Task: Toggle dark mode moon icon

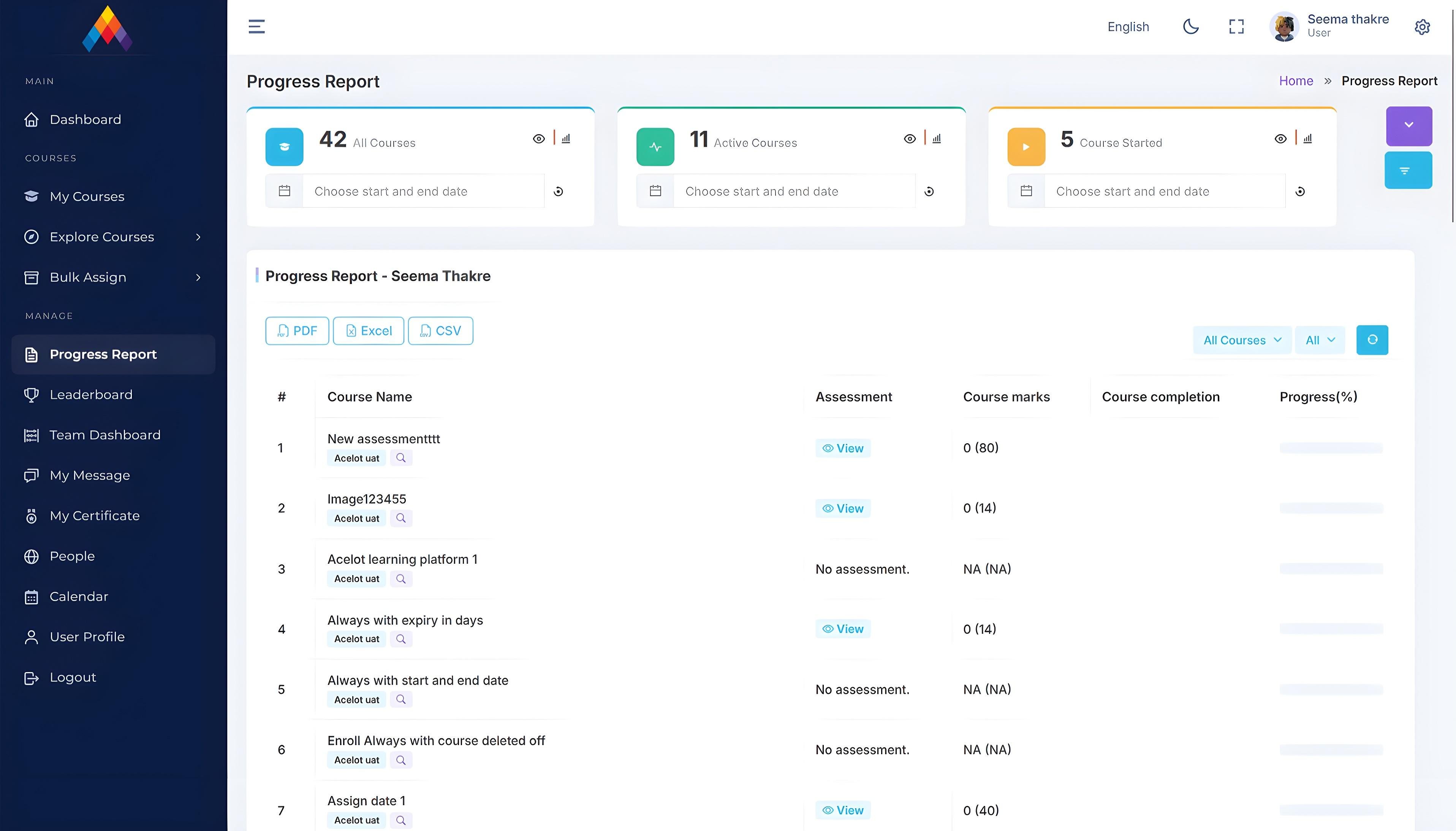Action: (x=1191, y=27)
